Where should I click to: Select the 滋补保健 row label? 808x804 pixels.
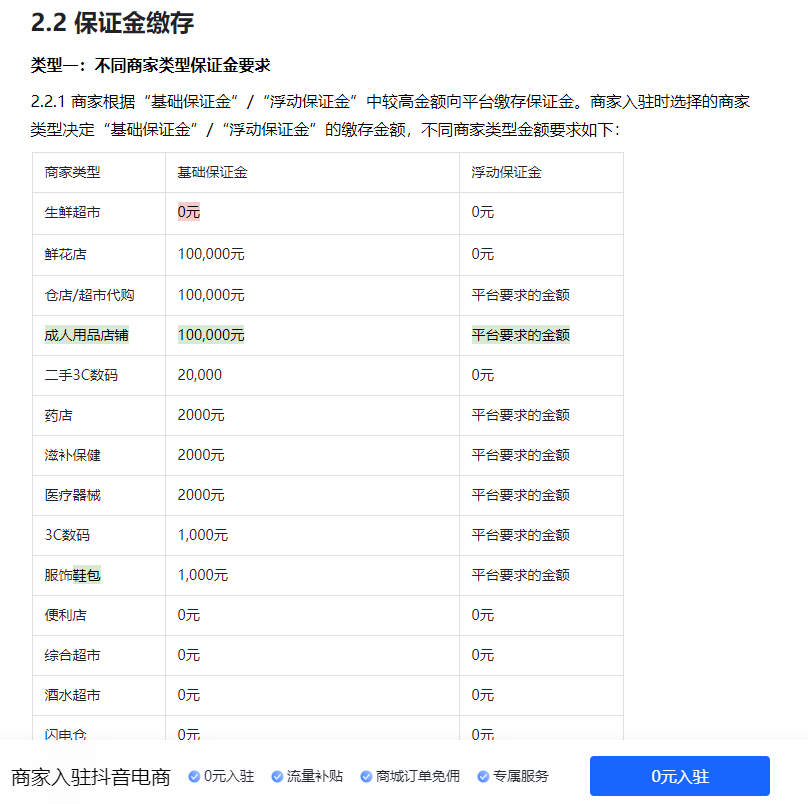pyautogui.click(x=72, y=455)
